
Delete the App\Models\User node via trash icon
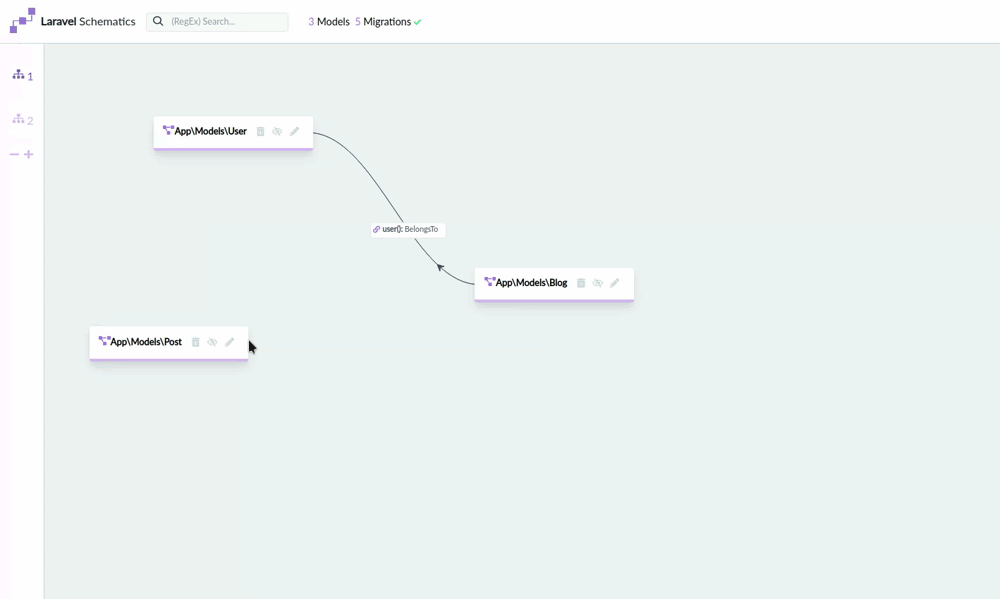[260, 131]
